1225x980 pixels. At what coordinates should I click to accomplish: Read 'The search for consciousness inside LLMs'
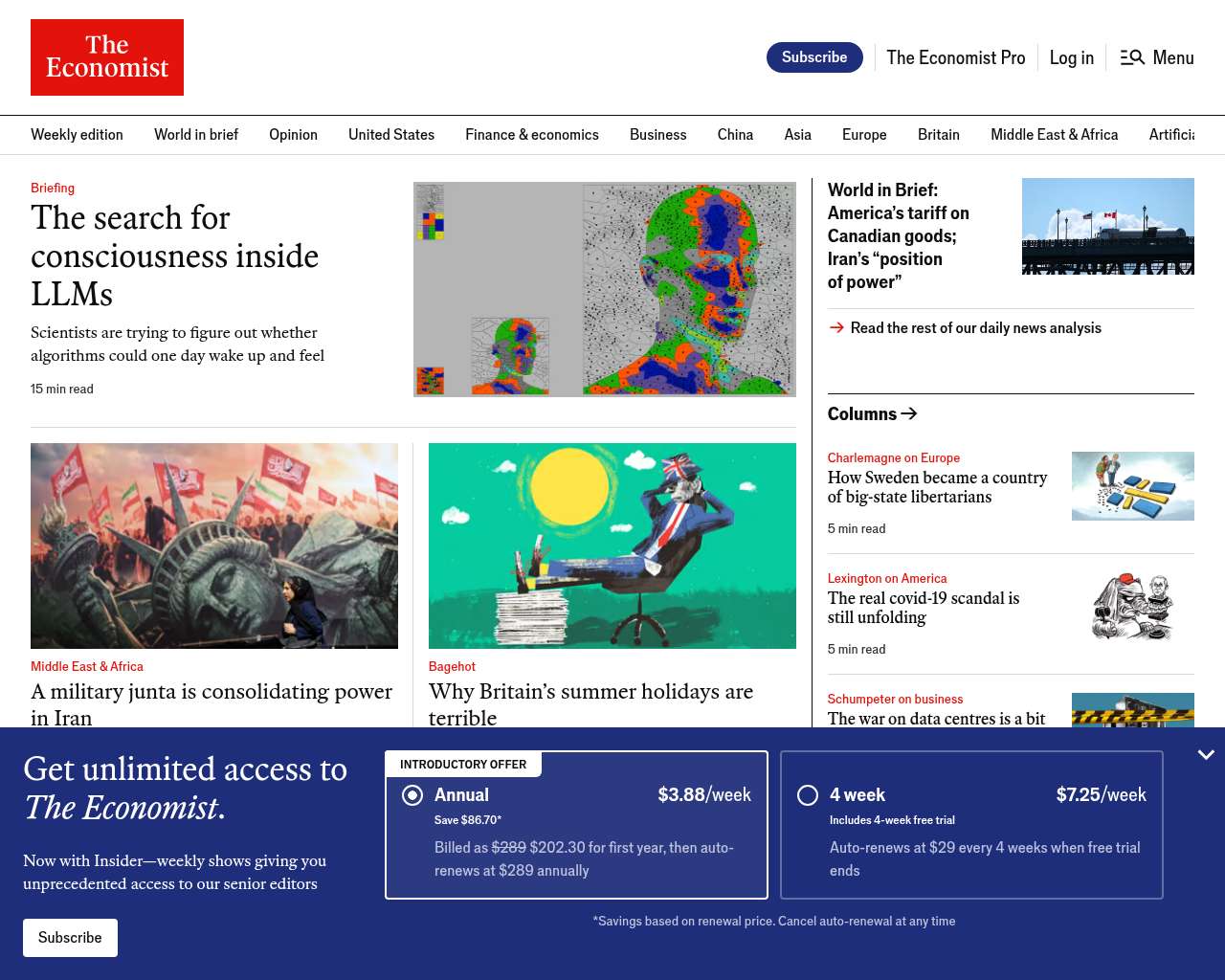coord(174,256)
